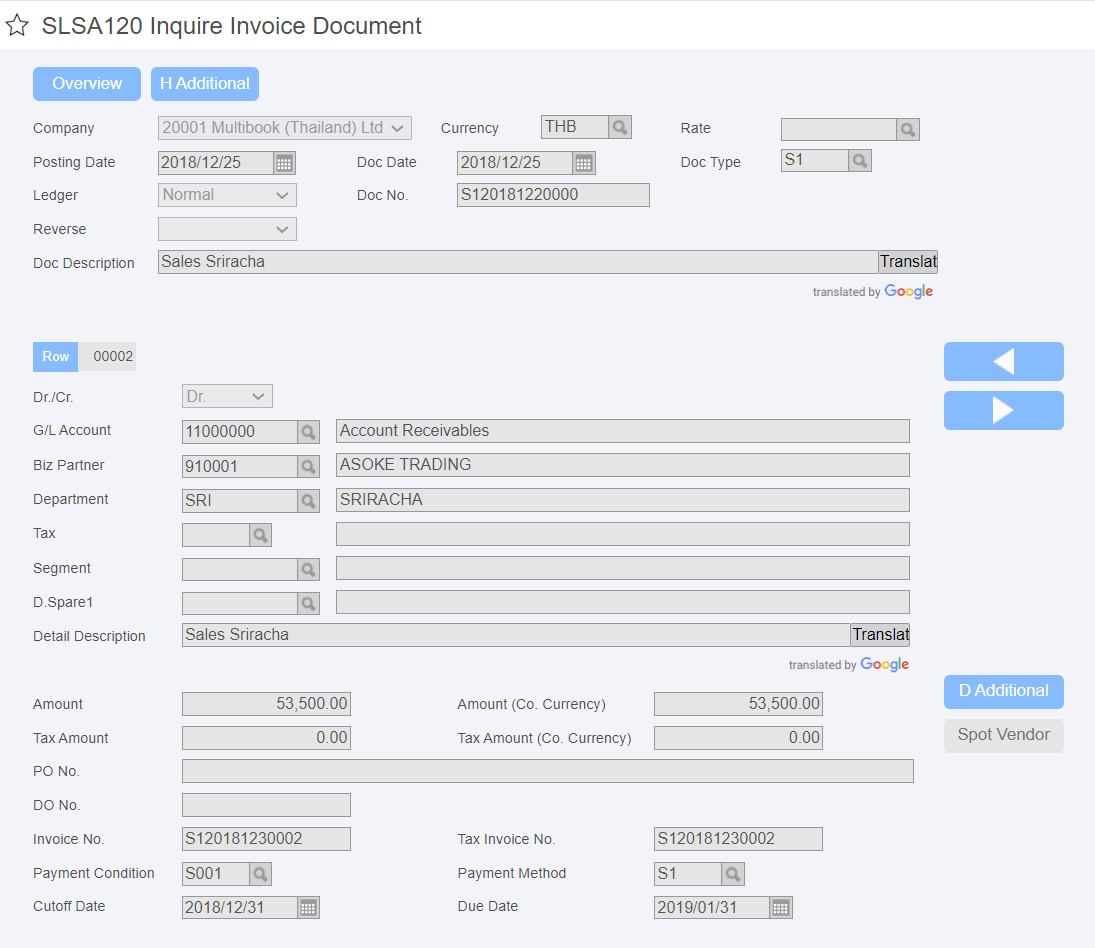The width and height of the screenshot is (1095, 948).
Task: Click the PO No. field
Action: 548,771
